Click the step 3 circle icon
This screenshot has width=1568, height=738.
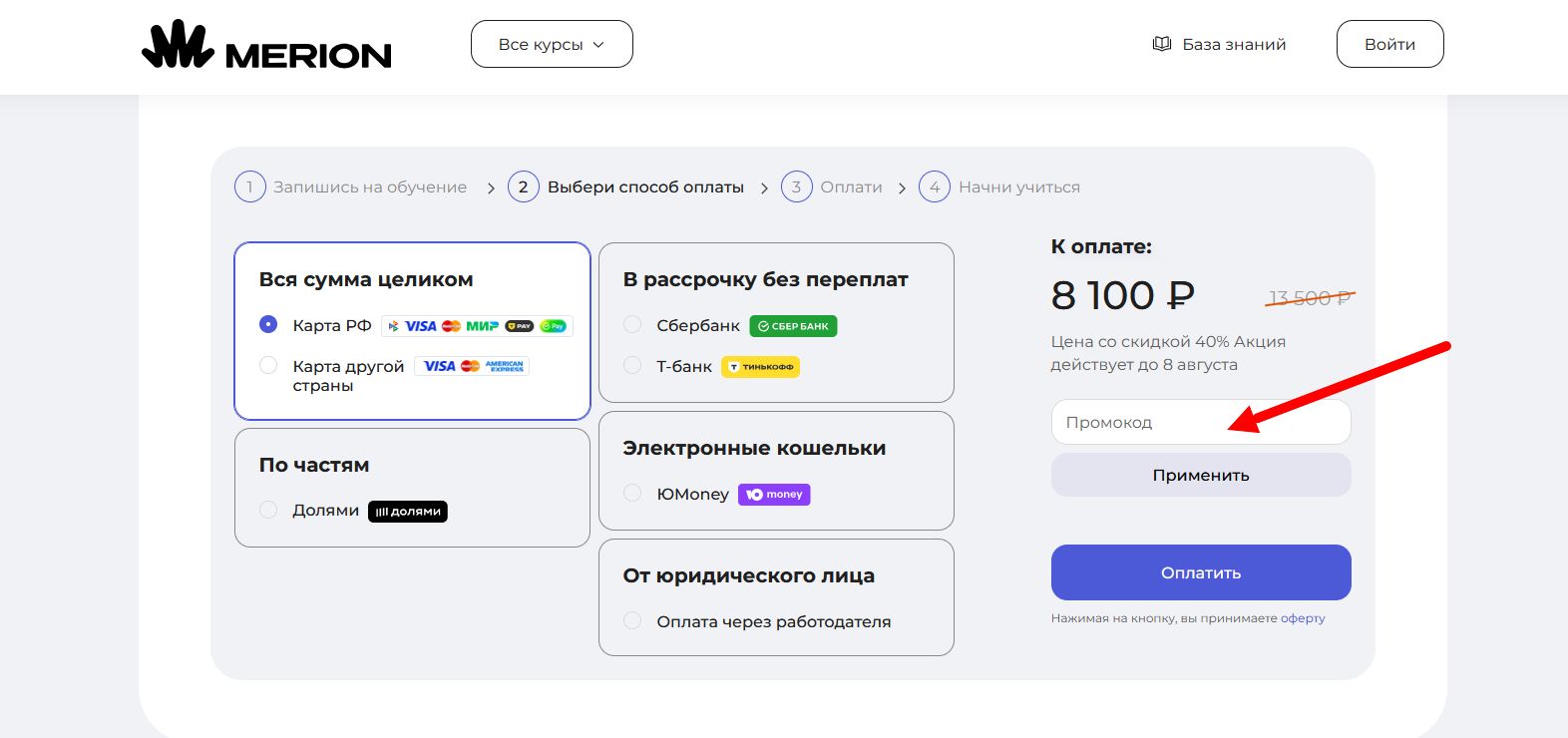click(797, 186)
